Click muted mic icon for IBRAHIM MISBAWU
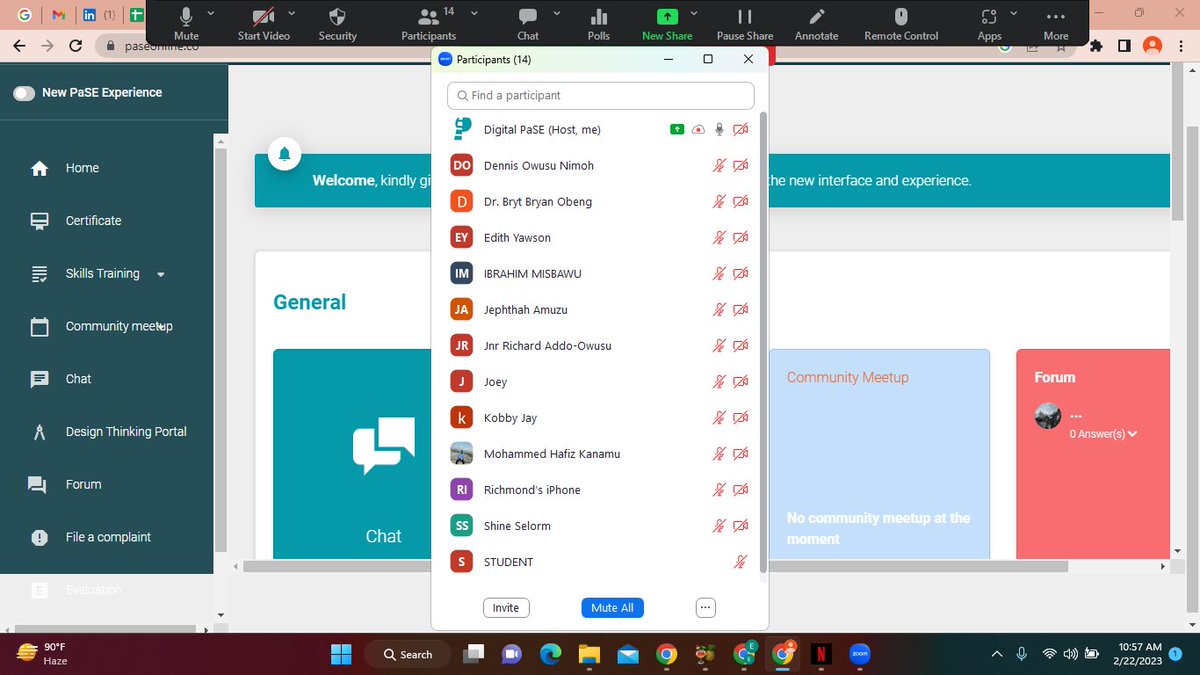1200x675 pixels. tap(718, 274)
